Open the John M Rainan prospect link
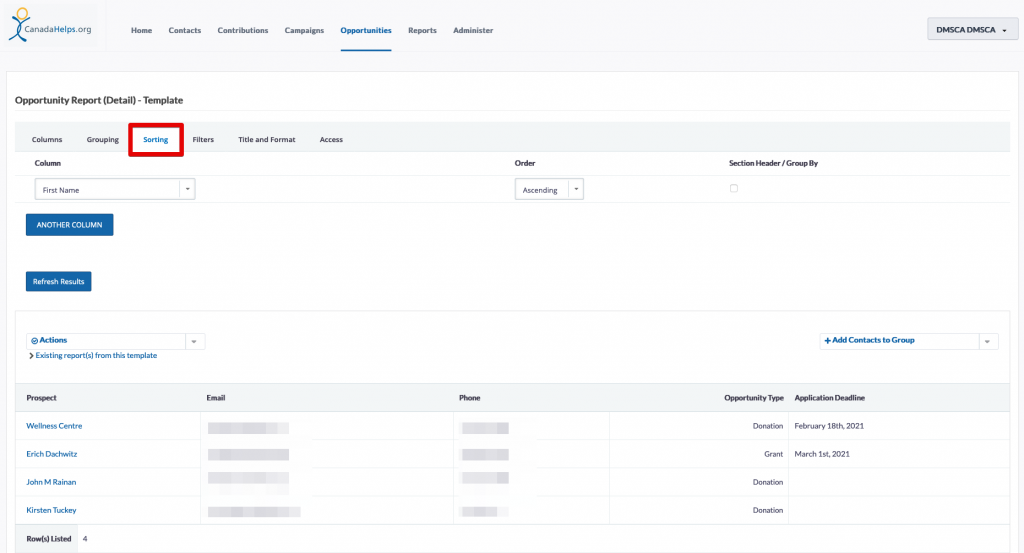The height and width of the screenshot is (553, 1024). [51, 482]
